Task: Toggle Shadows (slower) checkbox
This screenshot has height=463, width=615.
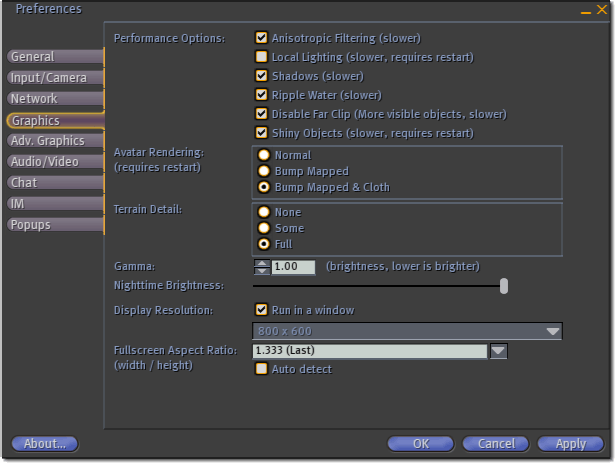Action: [261, 75]
